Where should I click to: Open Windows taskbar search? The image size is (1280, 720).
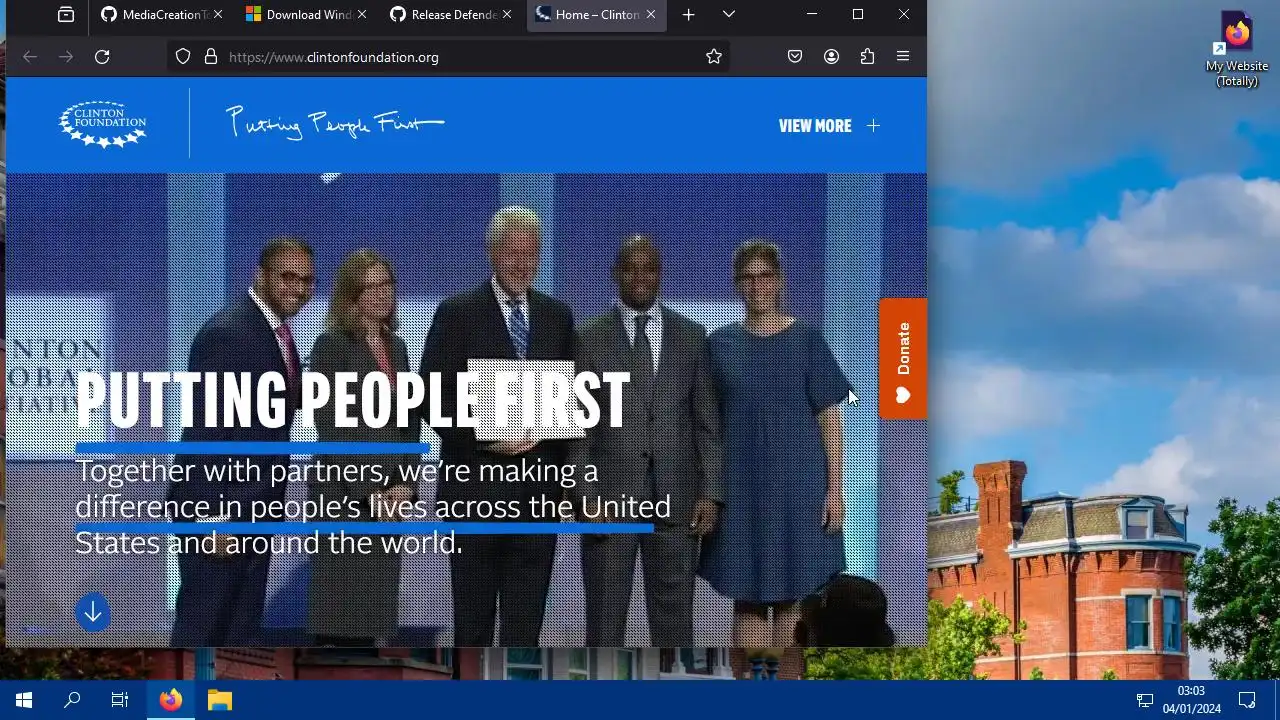click(x=72, y=700)
